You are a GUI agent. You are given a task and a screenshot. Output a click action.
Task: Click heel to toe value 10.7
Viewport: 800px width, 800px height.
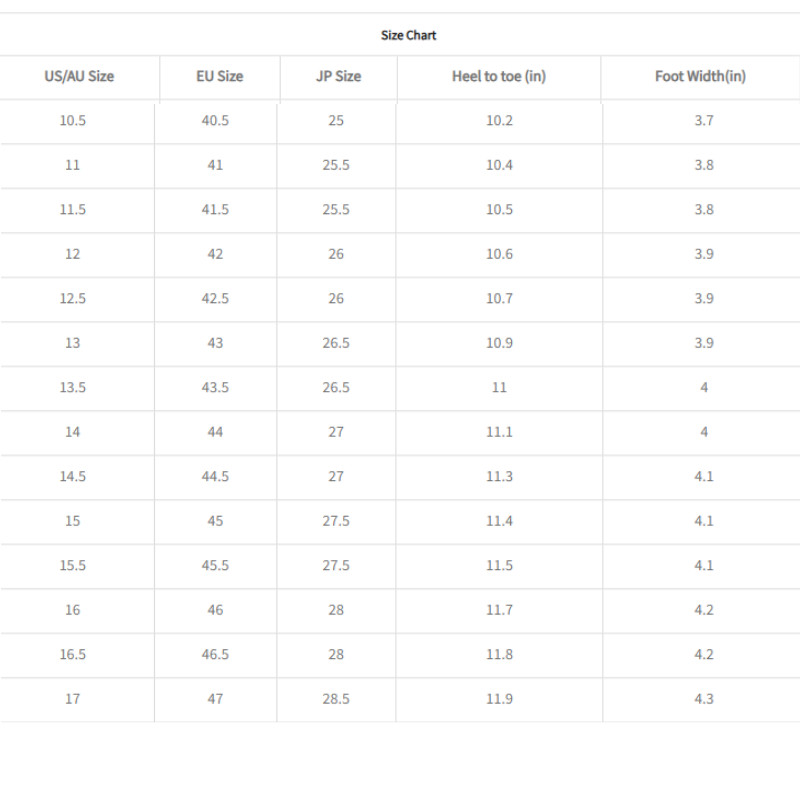[499, 298]
